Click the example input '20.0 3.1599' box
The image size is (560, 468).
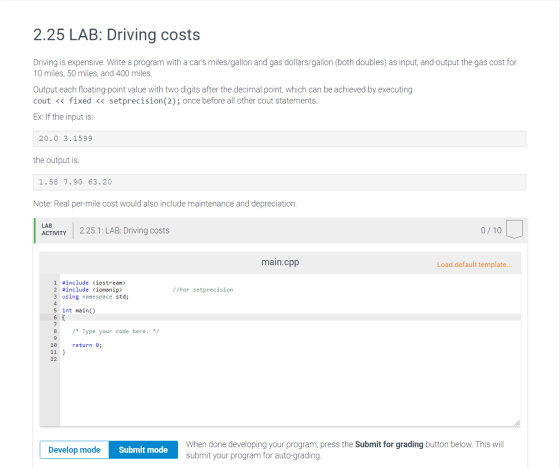point(279,139)
